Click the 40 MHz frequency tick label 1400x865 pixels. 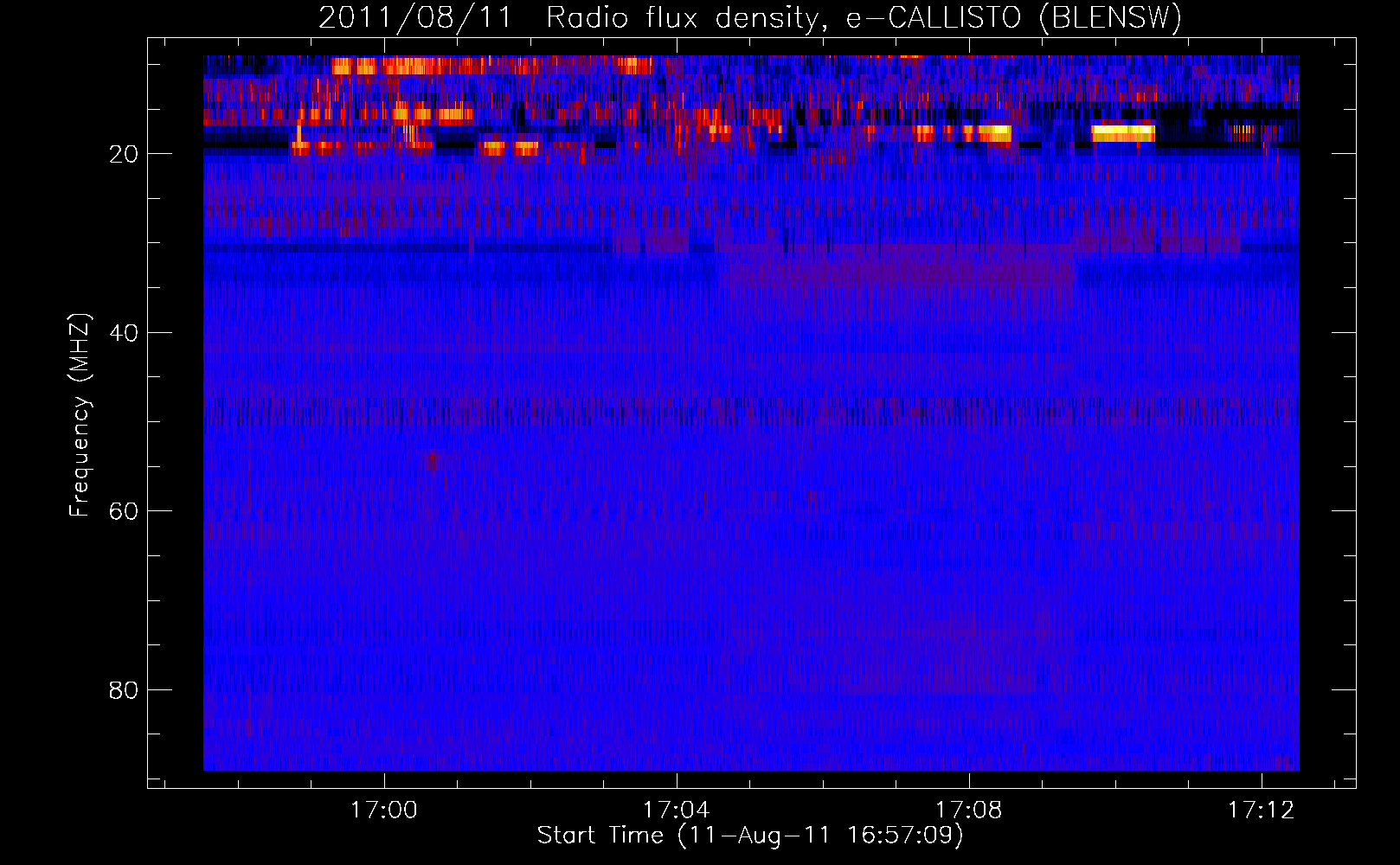(124, 333)
